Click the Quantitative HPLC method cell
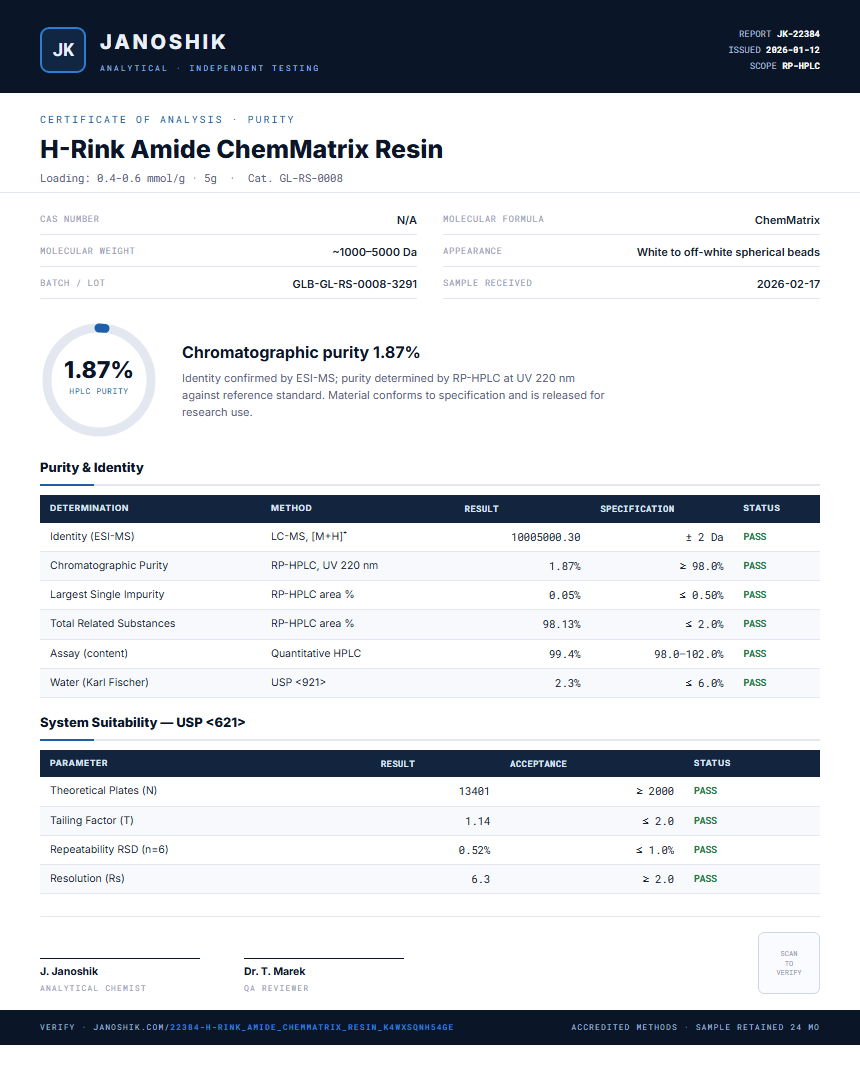 316,654
